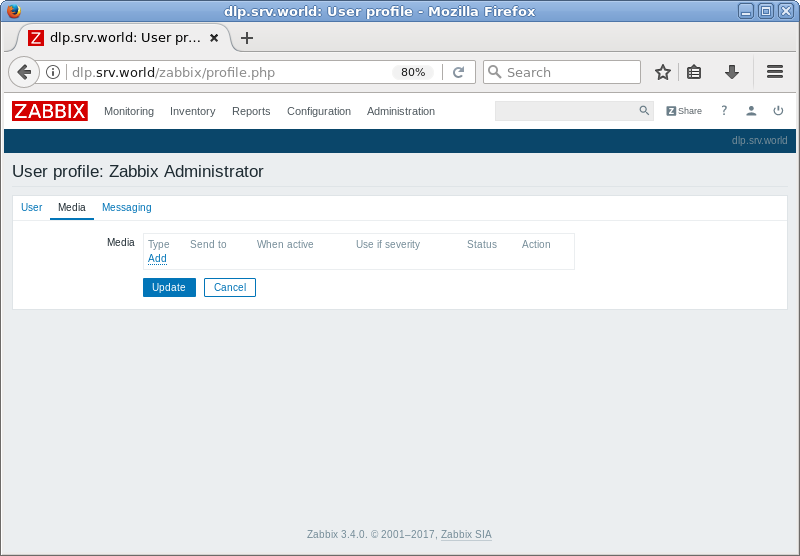Screen dimensions: 800x556
Task: Click the 'Type' column header
Action: pos(159,244)
